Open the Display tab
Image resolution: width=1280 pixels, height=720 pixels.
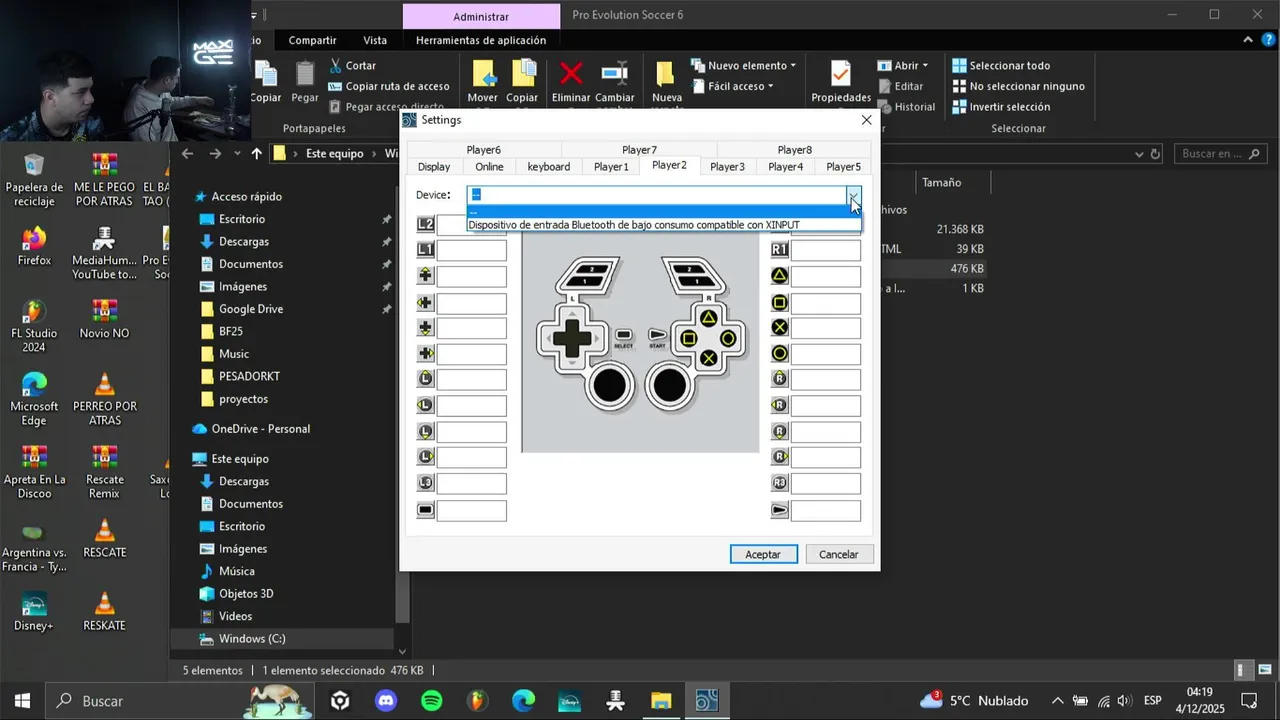tap(434, 167)
